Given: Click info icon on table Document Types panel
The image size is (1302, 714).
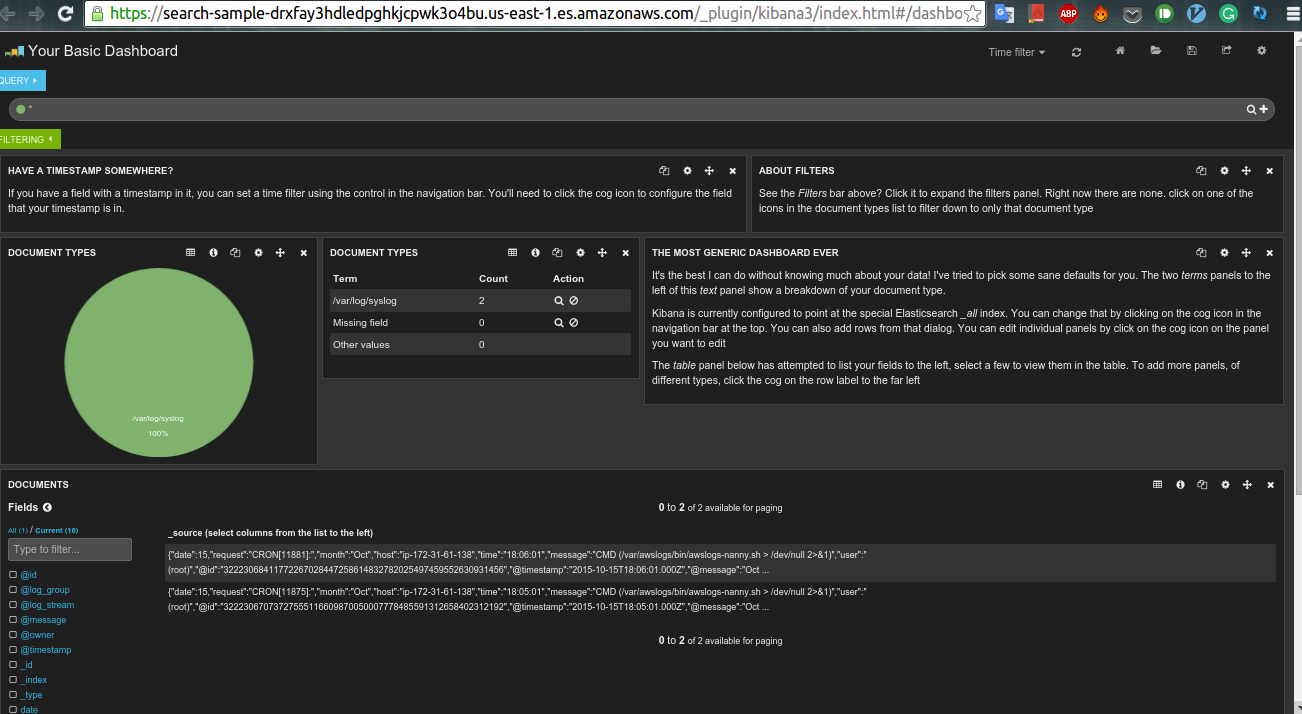Looking at the screenshot, I should point(535,253).
